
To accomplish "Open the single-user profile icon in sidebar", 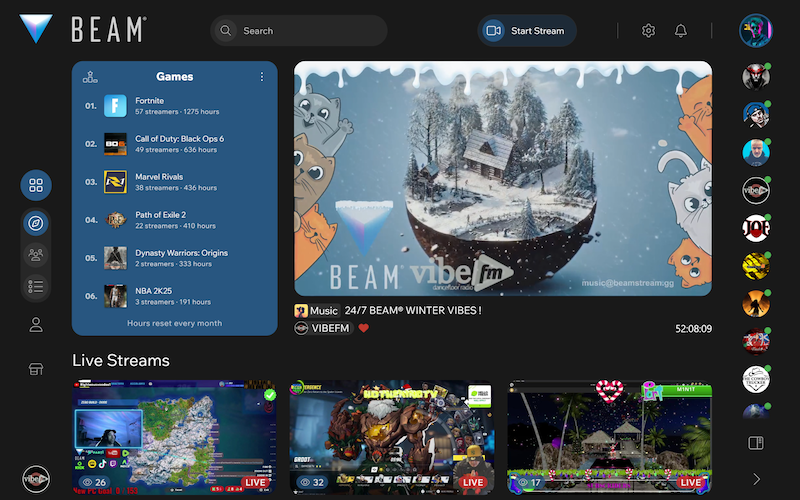I will coord(36,324).
